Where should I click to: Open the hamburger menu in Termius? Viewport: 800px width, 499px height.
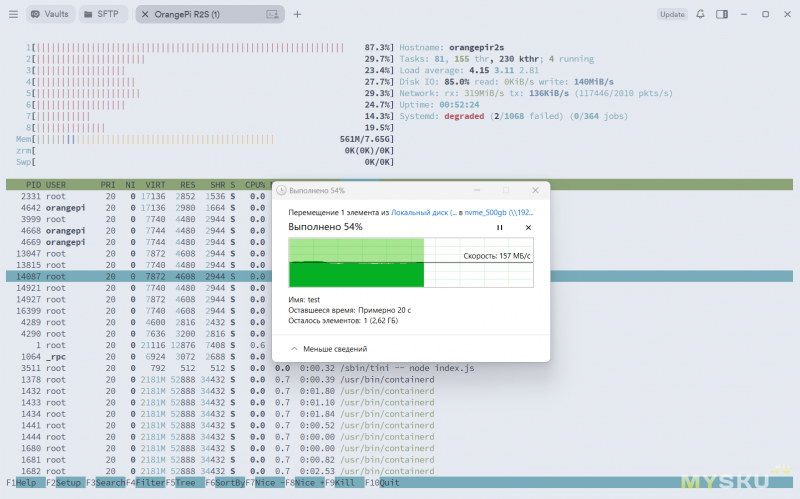tap(13, 14)
